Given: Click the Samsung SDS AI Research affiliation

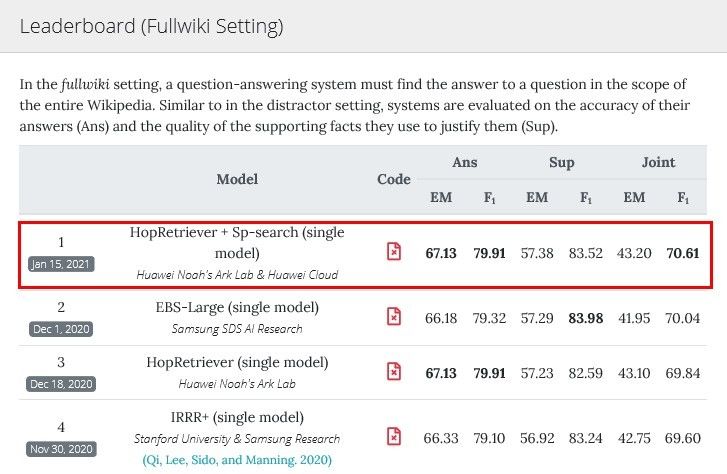Looking at the screenshot, I should pyautogui.click(x=237, y=328).
